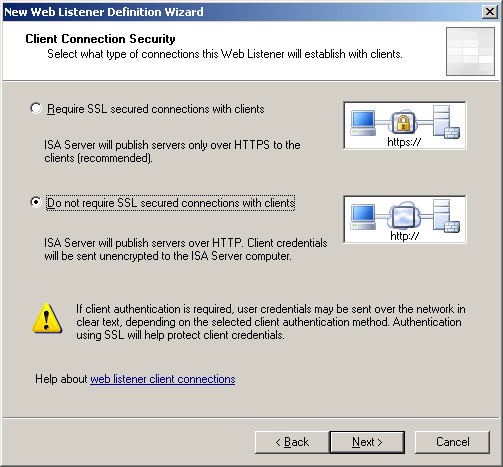The width and height of the screenshot is (503, 467).
Task: Close the wizard dialog window
Action: click(x=490, y=12)
